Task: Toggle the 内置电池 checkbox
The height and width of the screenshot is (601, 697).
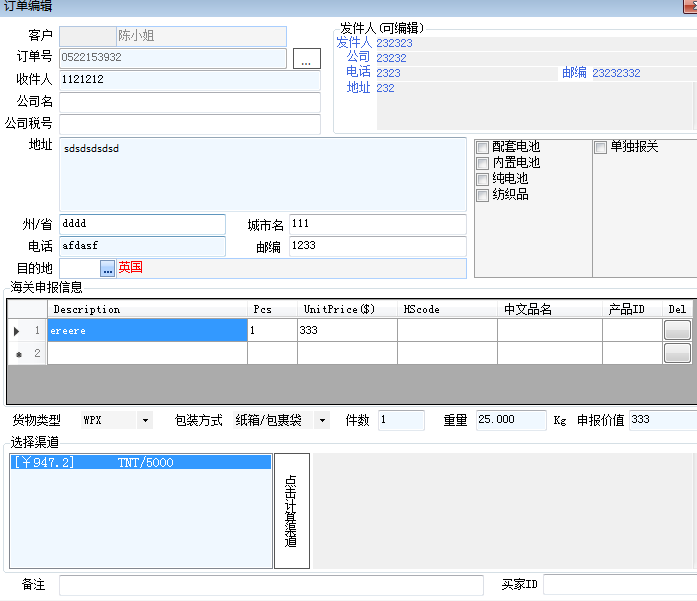Action: pyautogui.click(x=483, y=163)
